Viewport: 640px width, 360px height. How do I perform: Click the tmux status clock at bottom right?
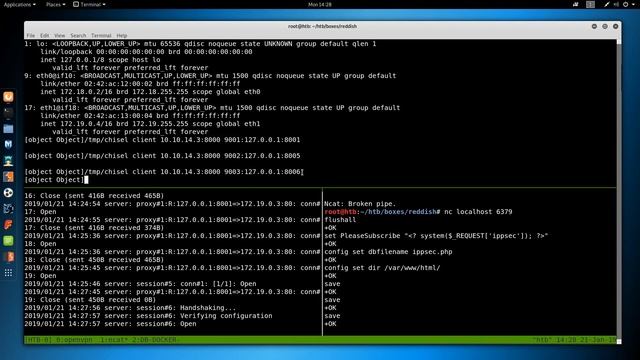click(574, 340)
